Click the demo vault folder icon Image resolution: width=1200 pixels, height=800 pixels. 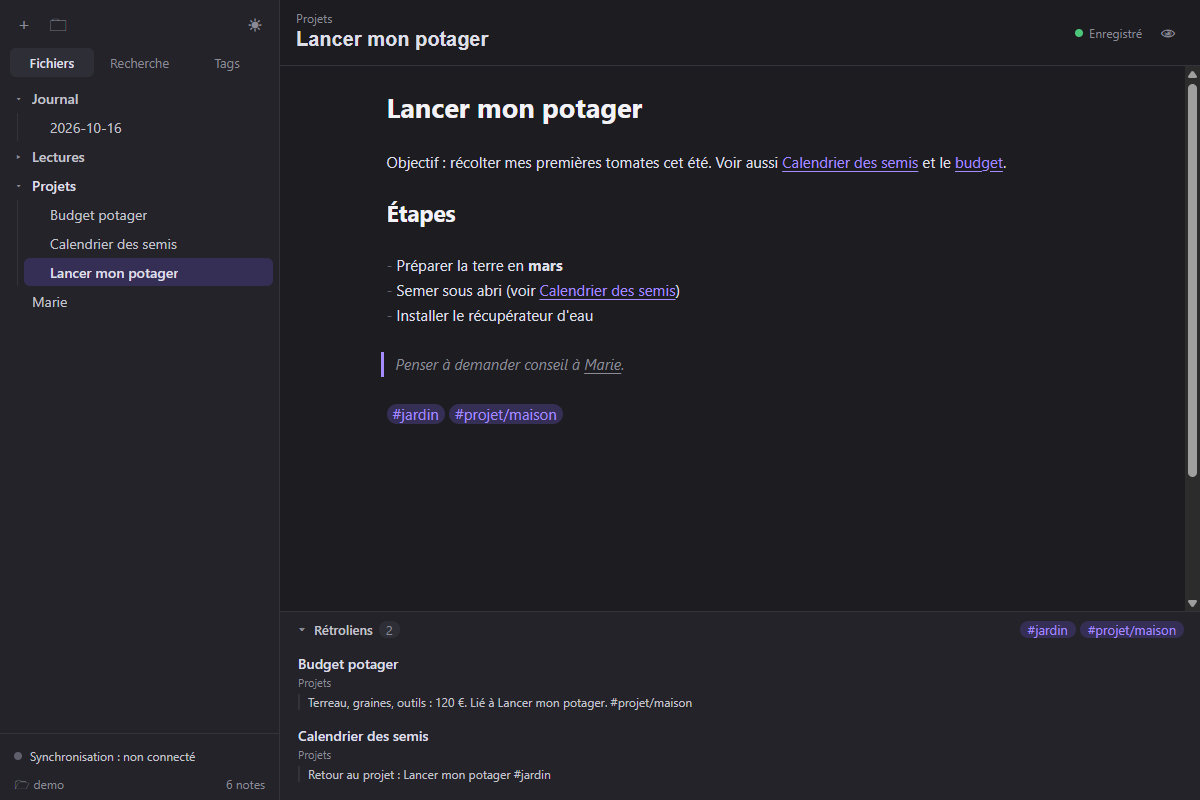(x=21, y=785)
